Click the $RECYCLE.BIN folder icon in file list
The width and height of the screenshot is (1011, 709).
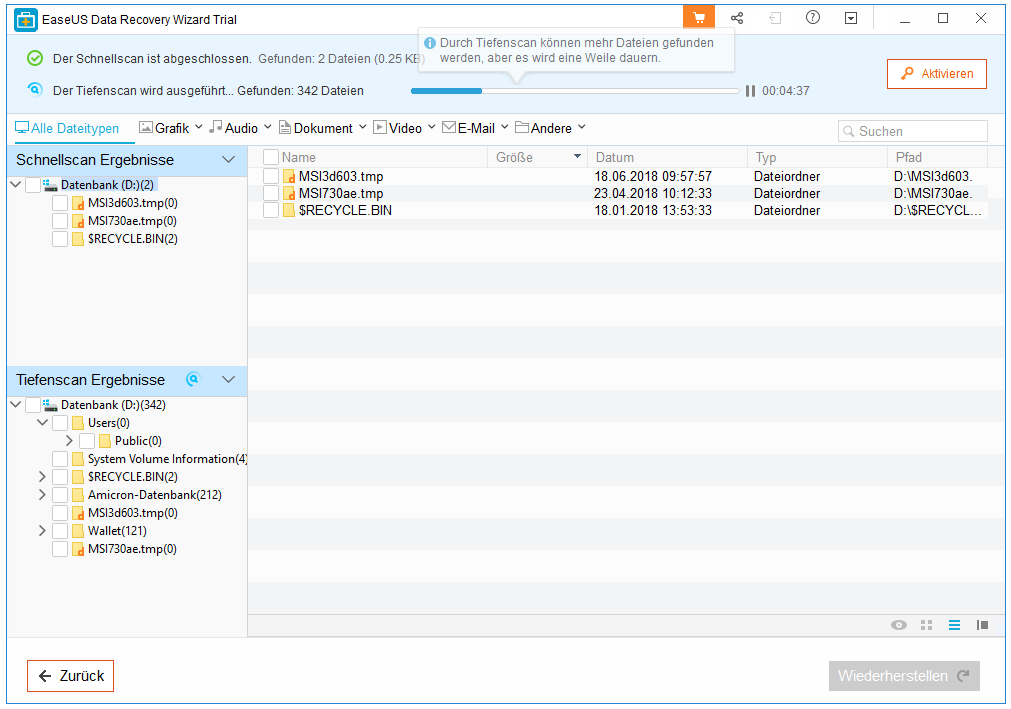coord(289,210)
